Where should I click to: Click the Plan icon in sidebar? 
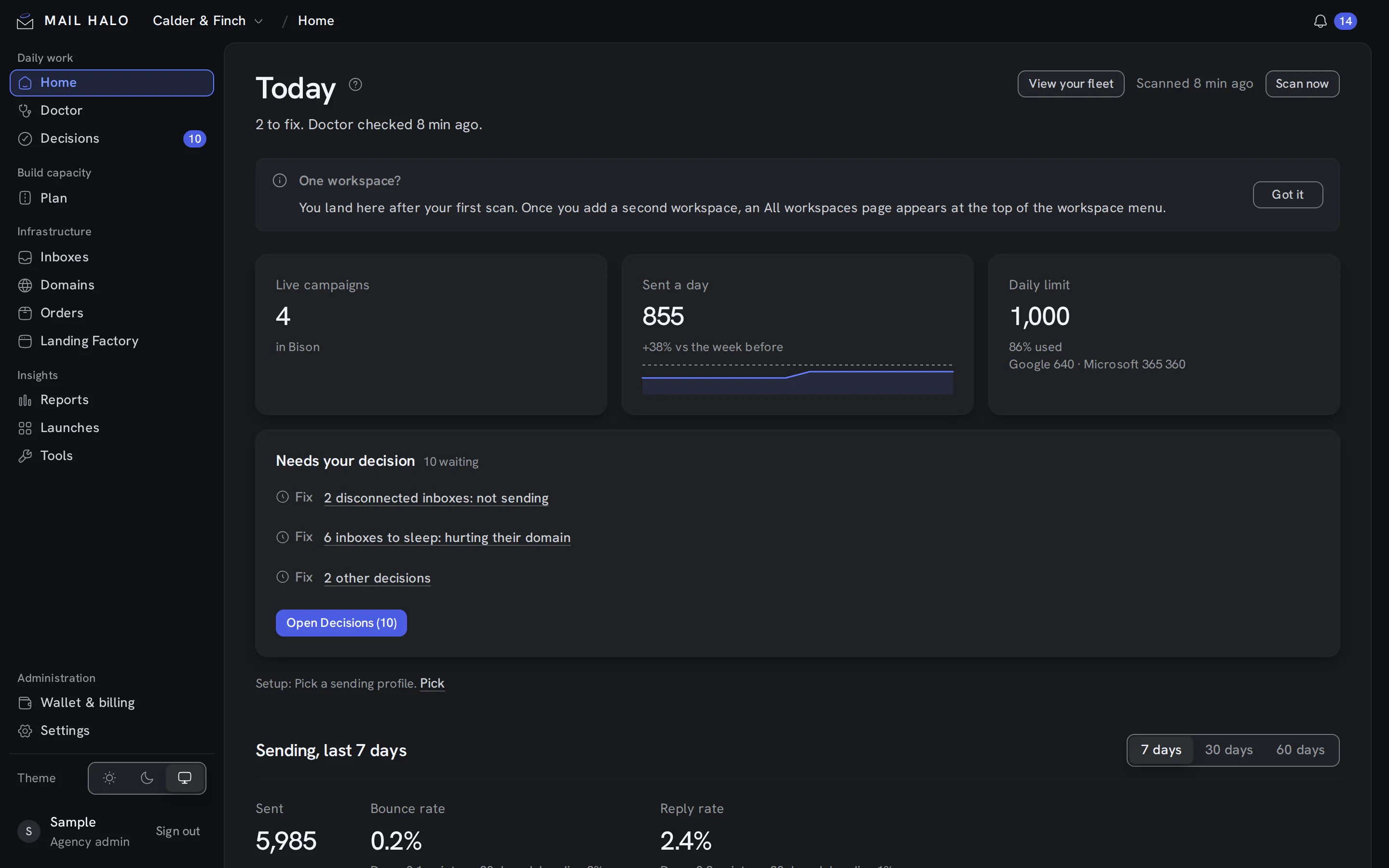25,198
